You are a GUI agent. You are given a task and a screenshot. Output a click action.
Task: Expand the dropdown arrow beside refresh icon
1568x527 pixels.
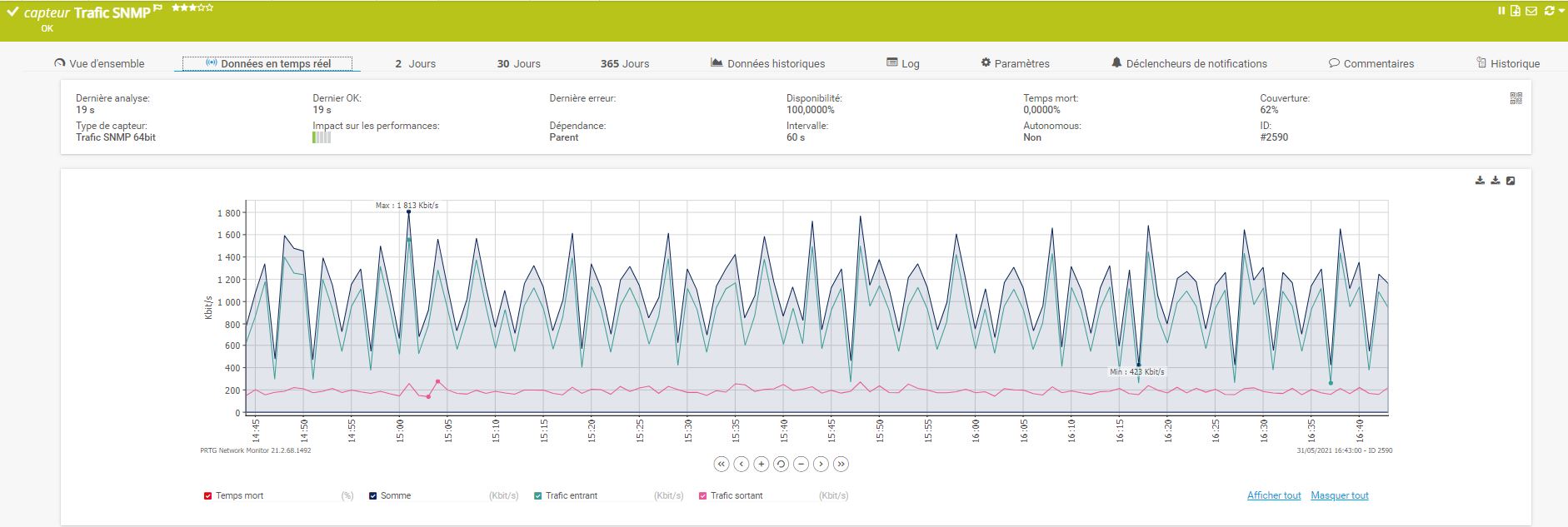1561,11
